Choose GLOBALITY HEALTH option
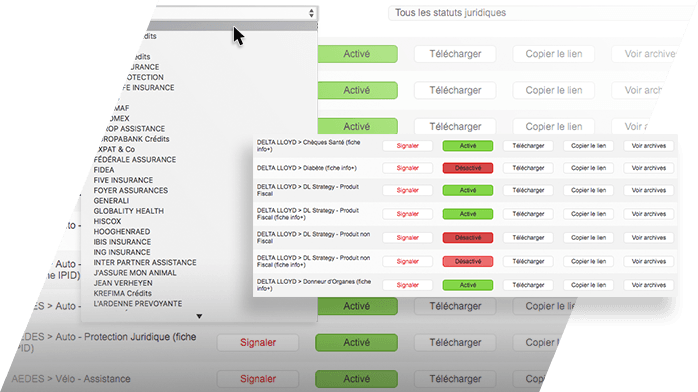The width and height of the screenshot is (698, 392). pos(129,211)
